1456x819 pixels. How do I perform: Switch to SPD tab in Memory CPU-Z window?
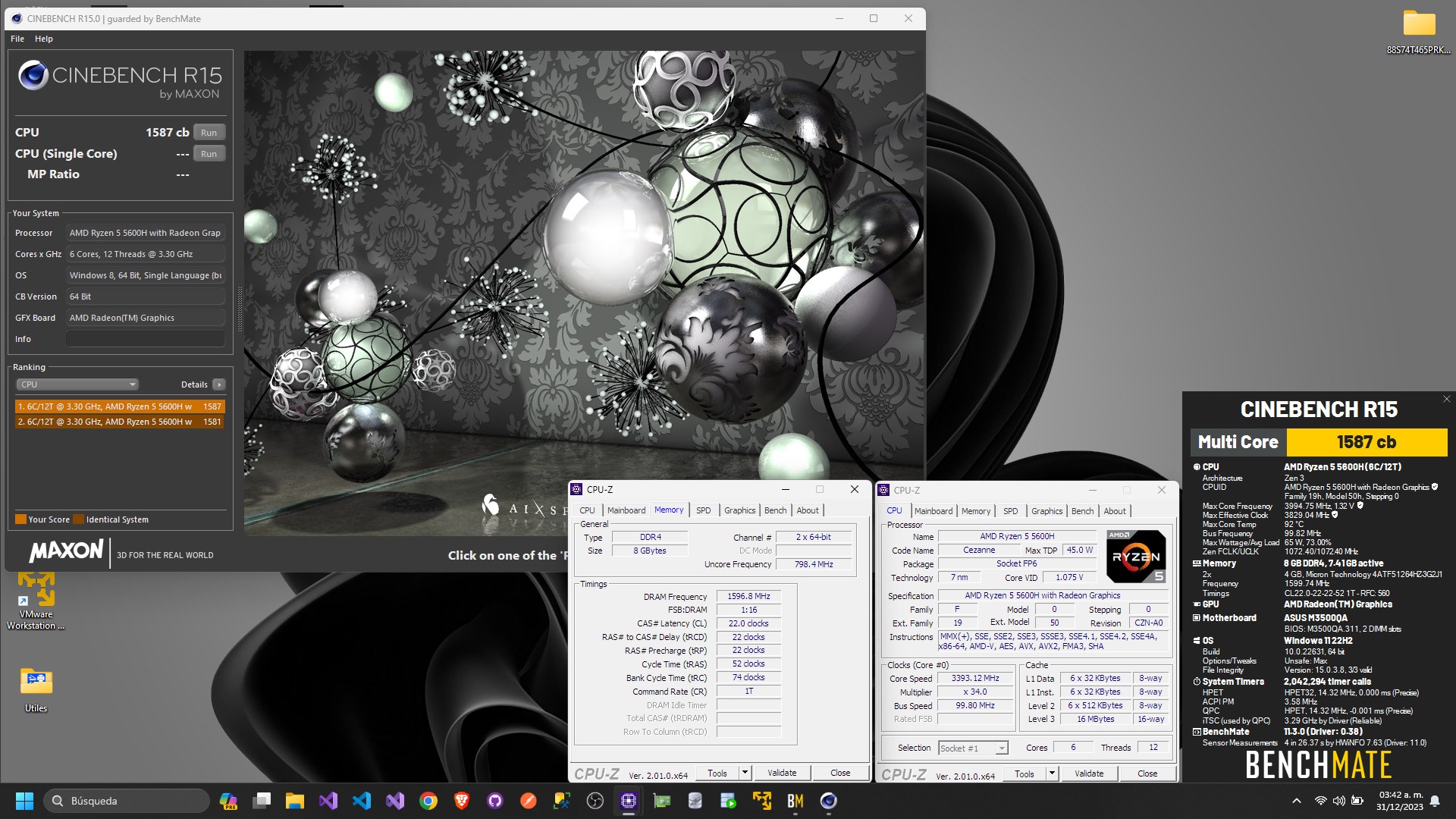[704, 510]
